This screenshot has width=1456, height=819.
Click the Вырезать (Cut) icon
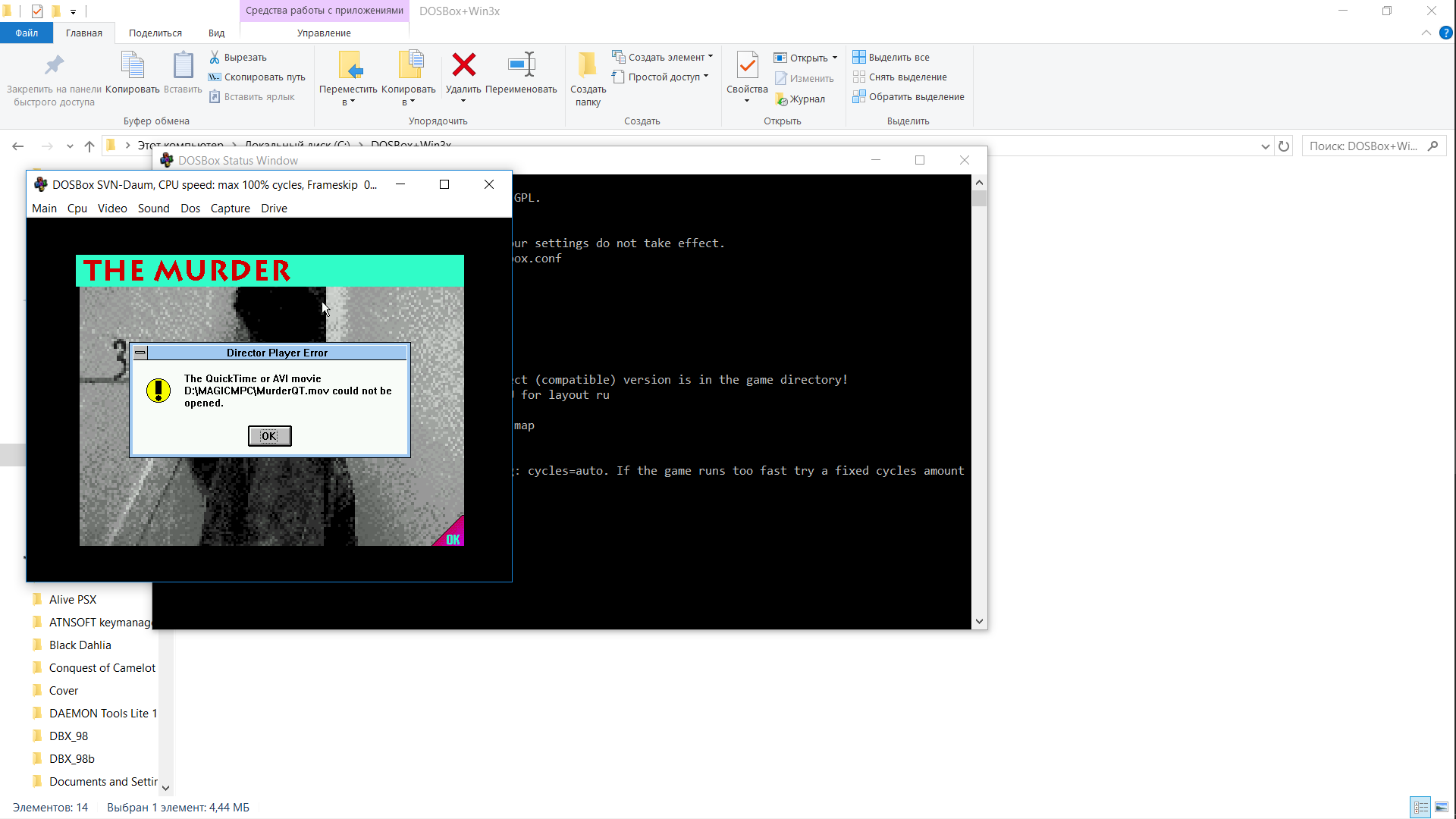tap(215, 57)
